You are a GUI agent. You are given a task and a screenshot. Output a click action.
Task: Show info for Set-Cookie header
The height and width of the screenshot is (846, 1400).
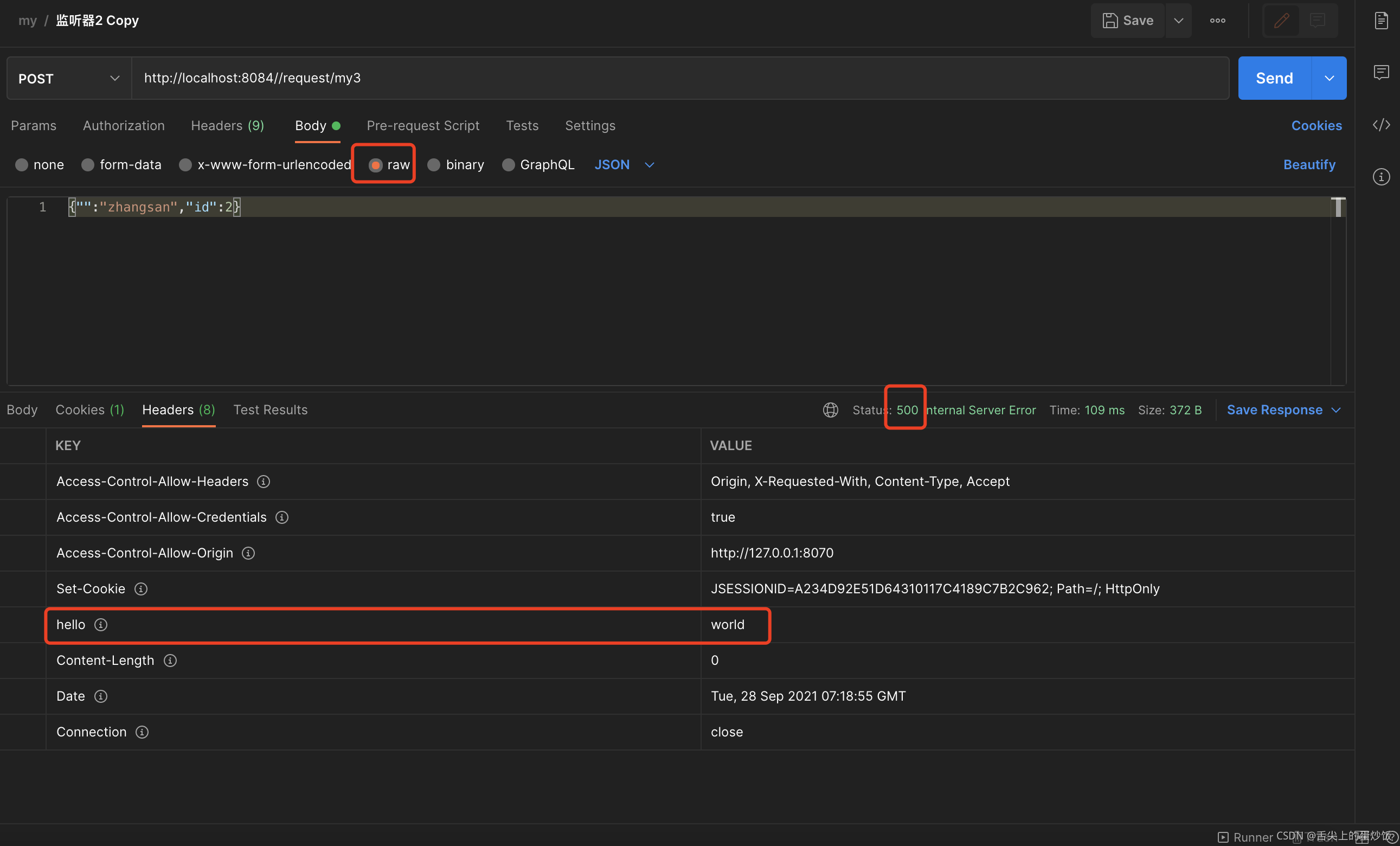click(141, 588)
